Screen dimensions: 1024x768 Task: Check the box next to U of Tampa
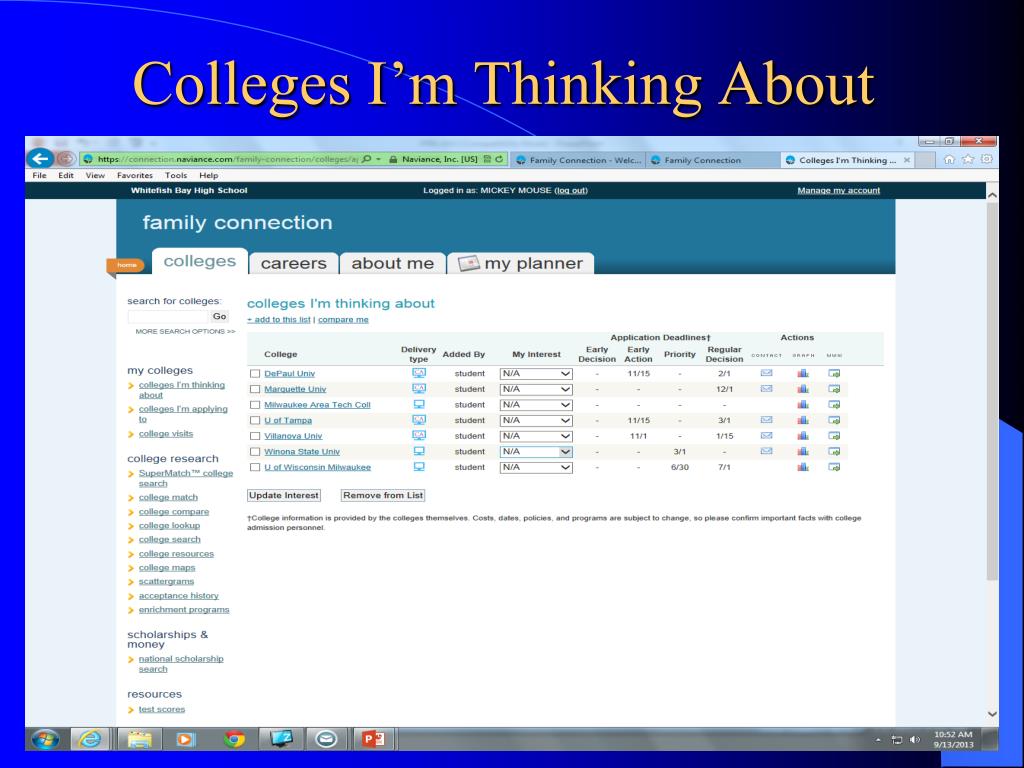coord(255,421)
